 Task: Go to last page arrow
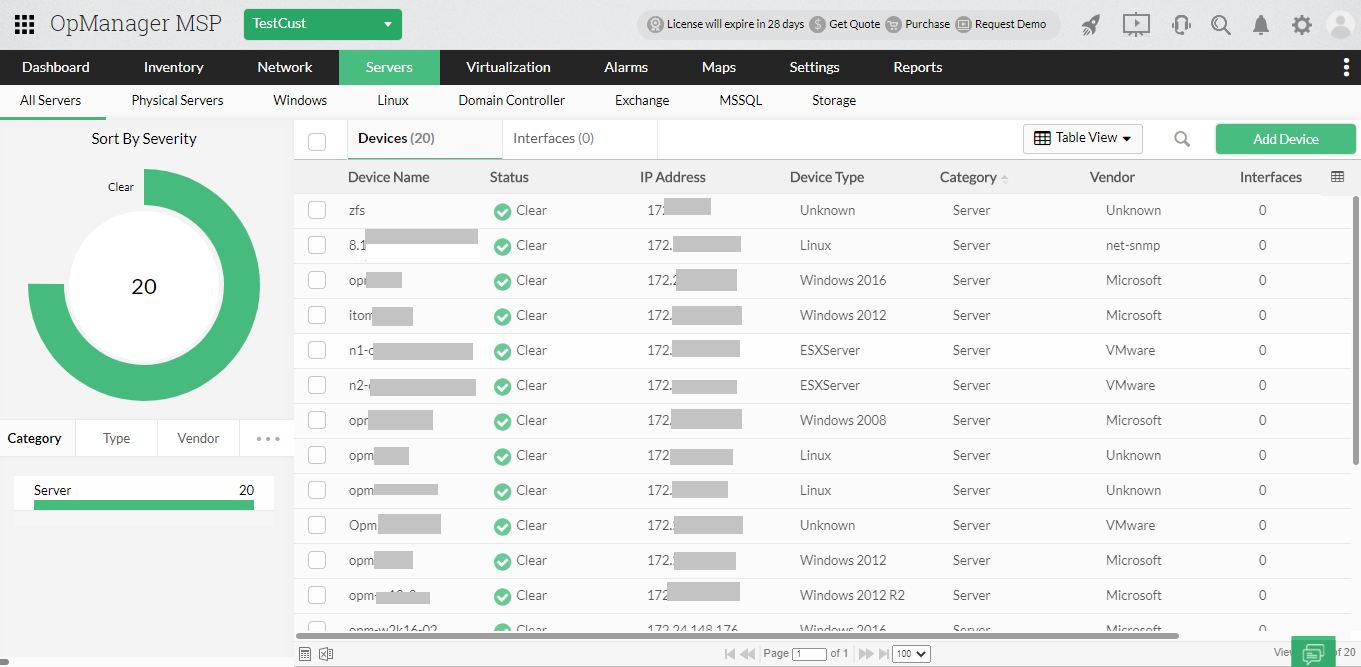(883, 654)
